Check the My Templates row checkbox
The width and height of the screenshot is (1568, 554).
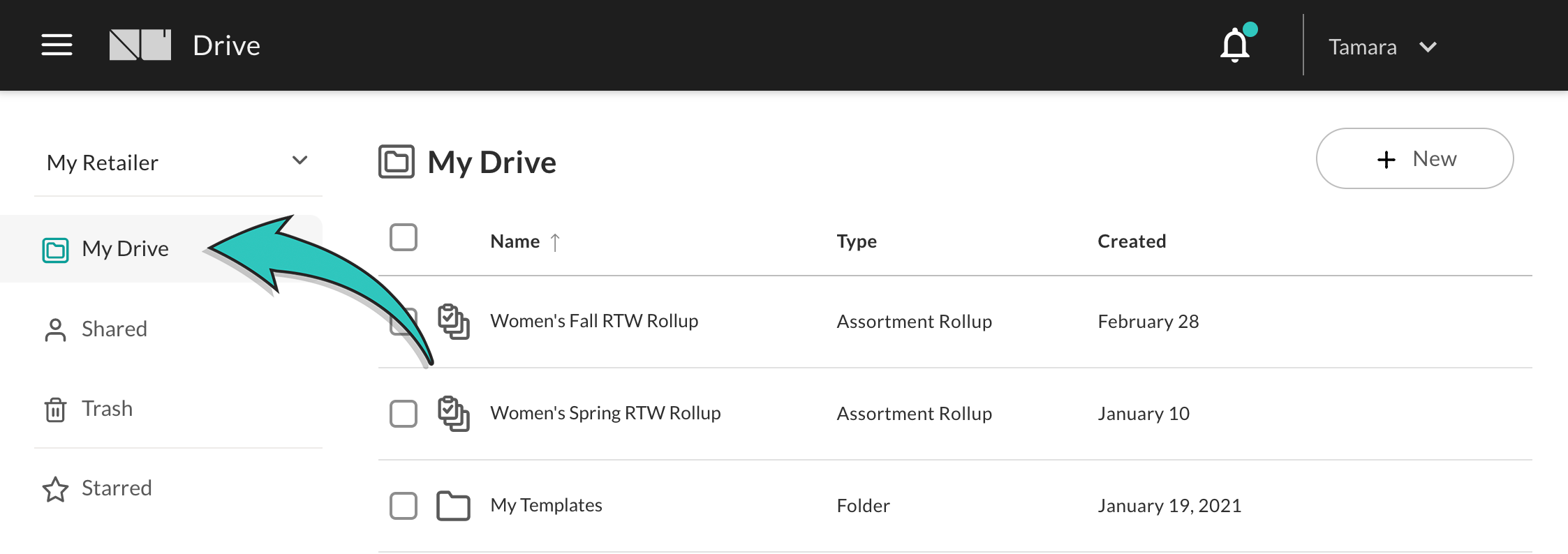coord(404,506)
